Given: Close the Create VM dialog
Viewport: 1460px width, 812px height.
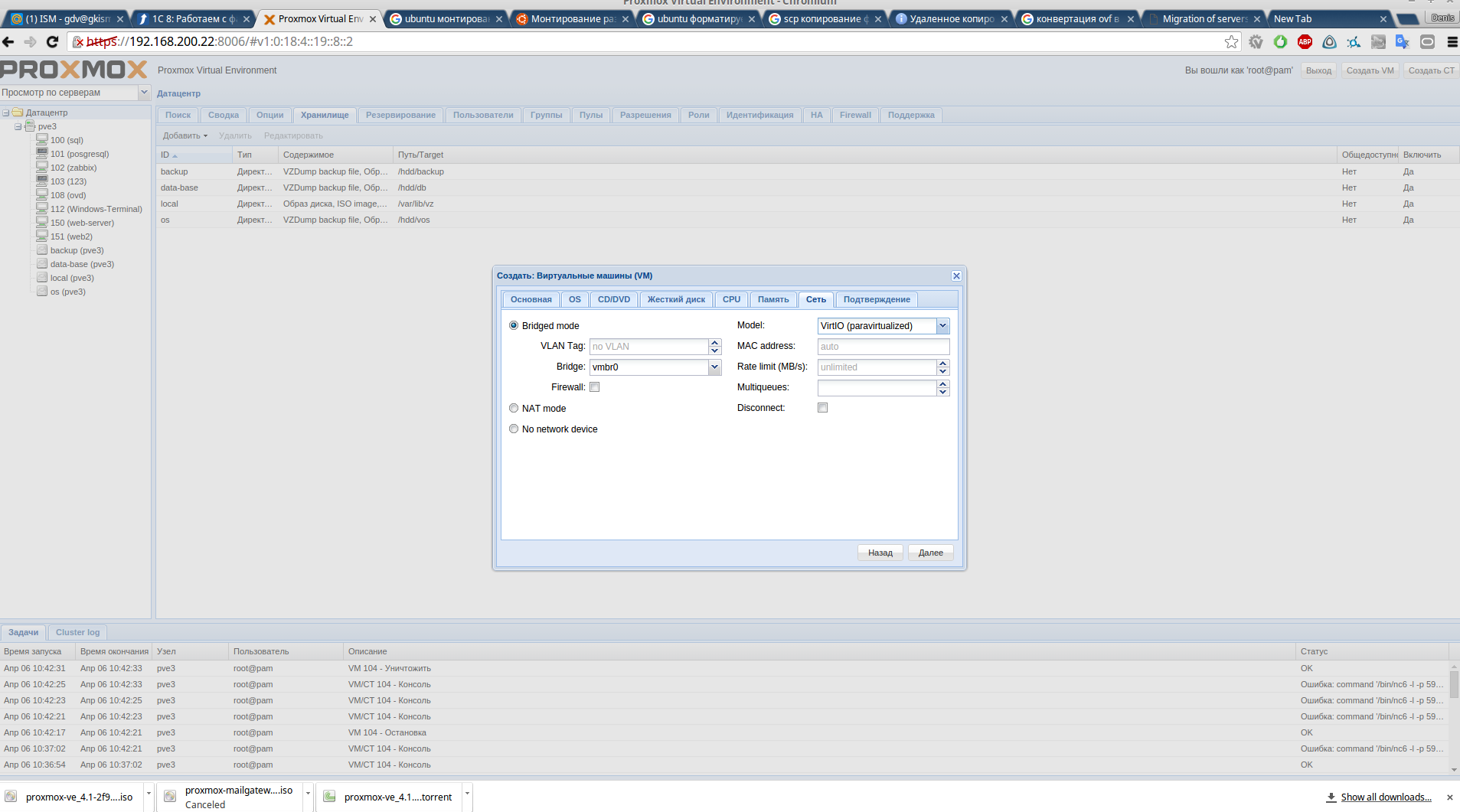Looking at the screenshot, I should click(x=956, y=276).
